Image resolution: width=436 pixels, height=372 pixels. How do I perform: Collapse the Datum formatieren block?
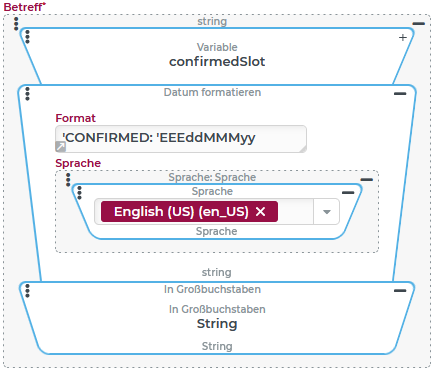[400, 94]
